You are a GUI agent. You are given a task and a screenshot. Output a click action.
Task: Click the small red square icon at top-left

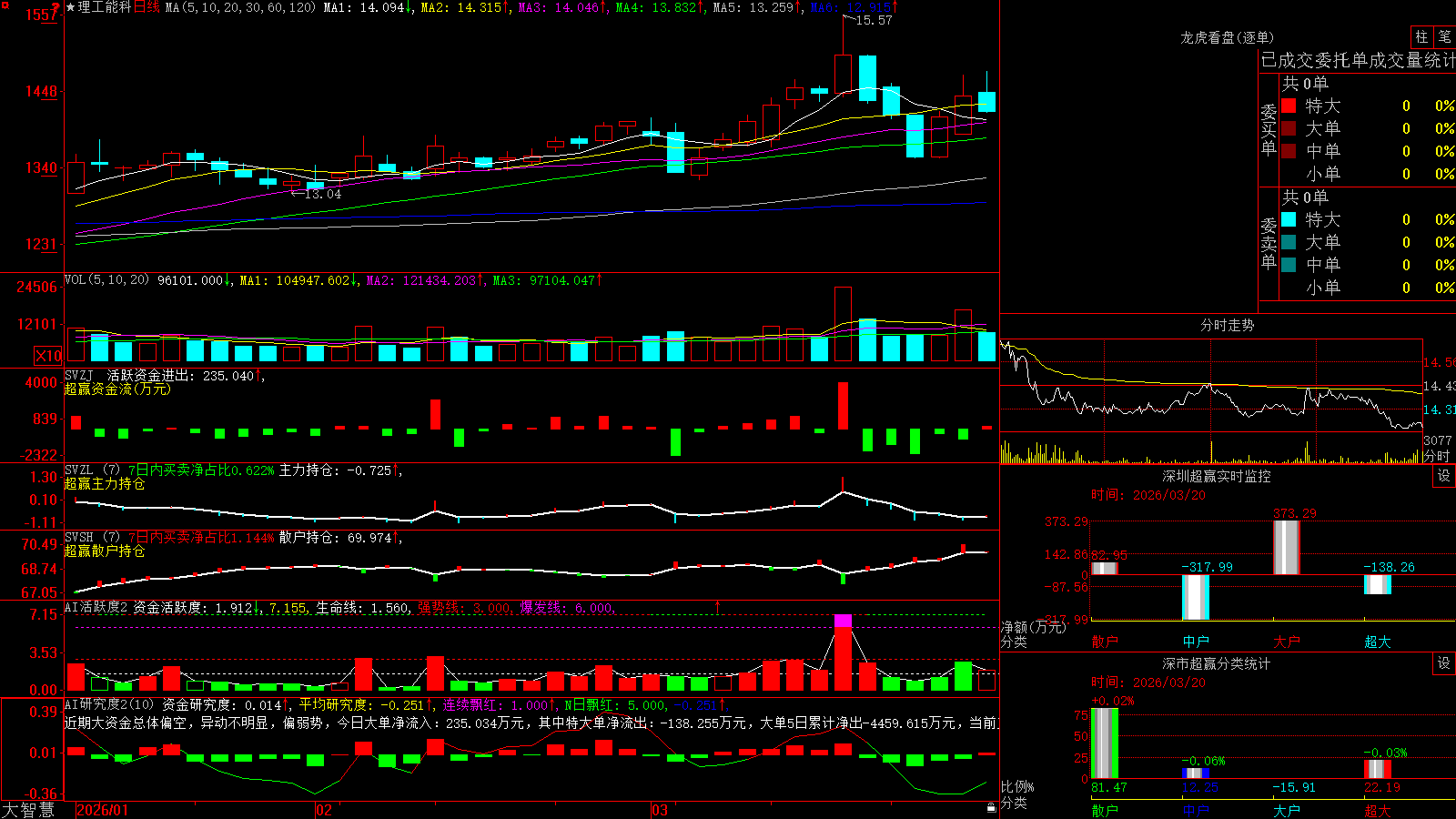(x=5, y=5)
